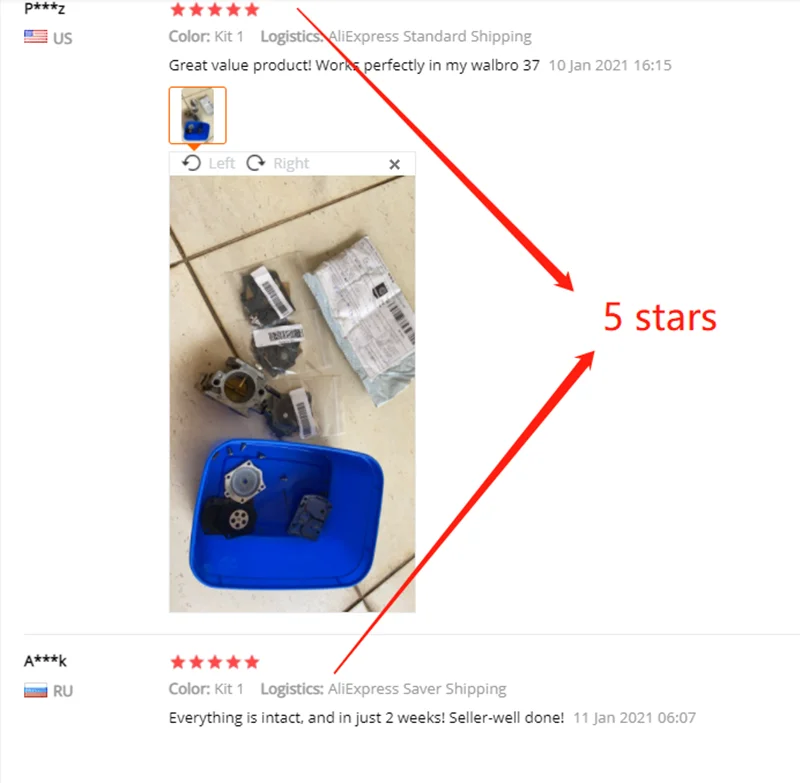Click the 10 Jan 2021 16:15 timestamp
This screenshot has width=800, height=783.
(610, 65)
